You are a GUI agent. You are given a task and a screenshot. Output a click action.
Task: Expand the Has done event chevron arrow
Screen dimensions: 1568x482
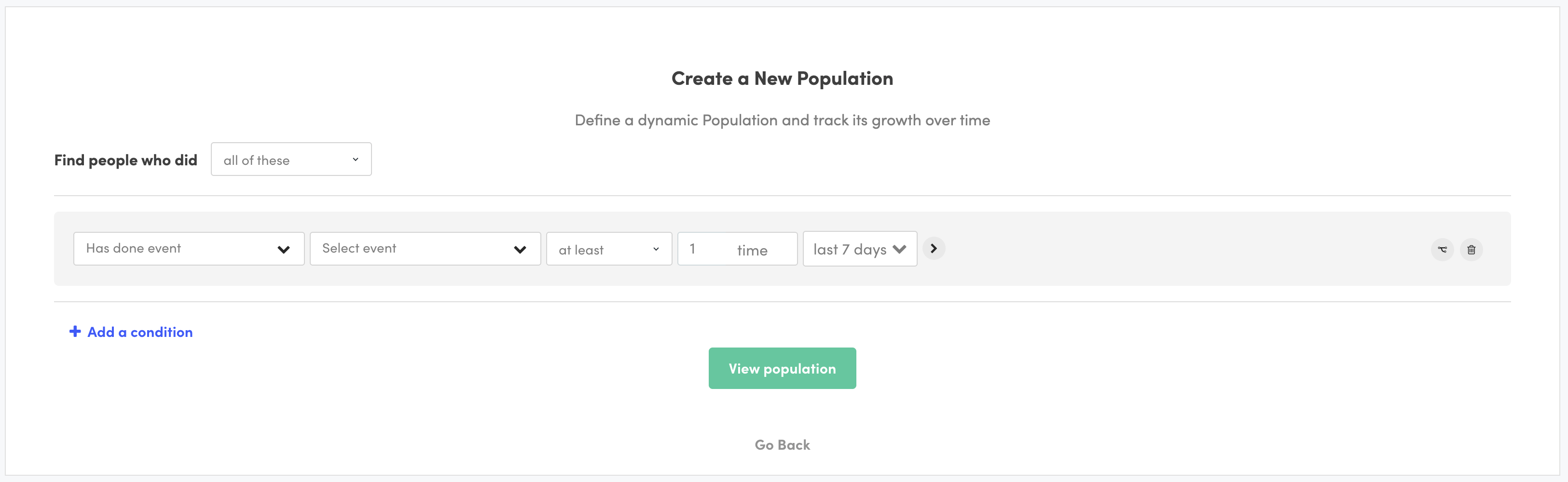click(x=284, y=249)
